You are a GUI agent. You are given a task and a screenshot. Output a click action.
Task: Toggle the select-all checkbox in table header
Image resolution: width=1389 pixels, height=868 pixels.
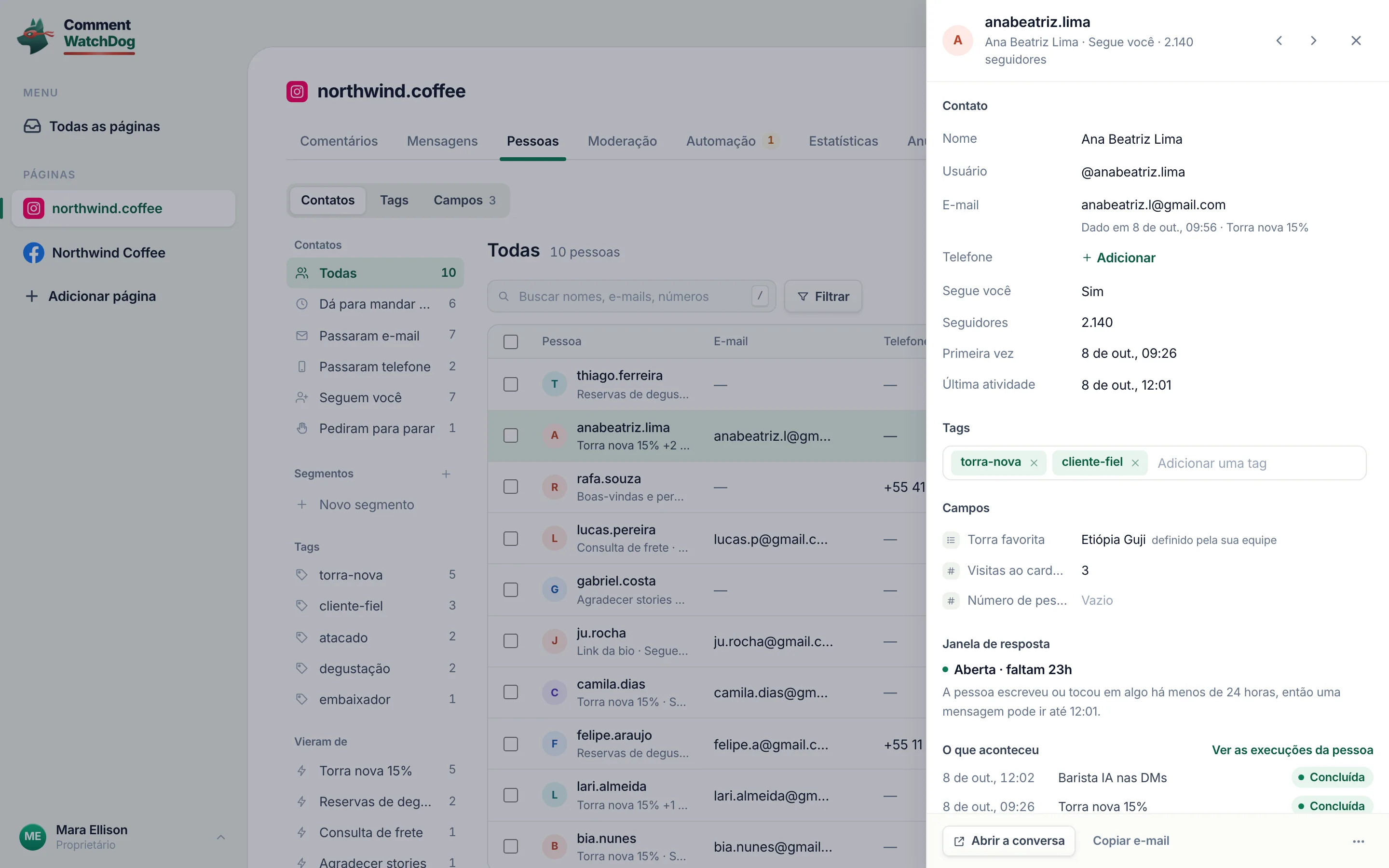(x=510, y=341)
